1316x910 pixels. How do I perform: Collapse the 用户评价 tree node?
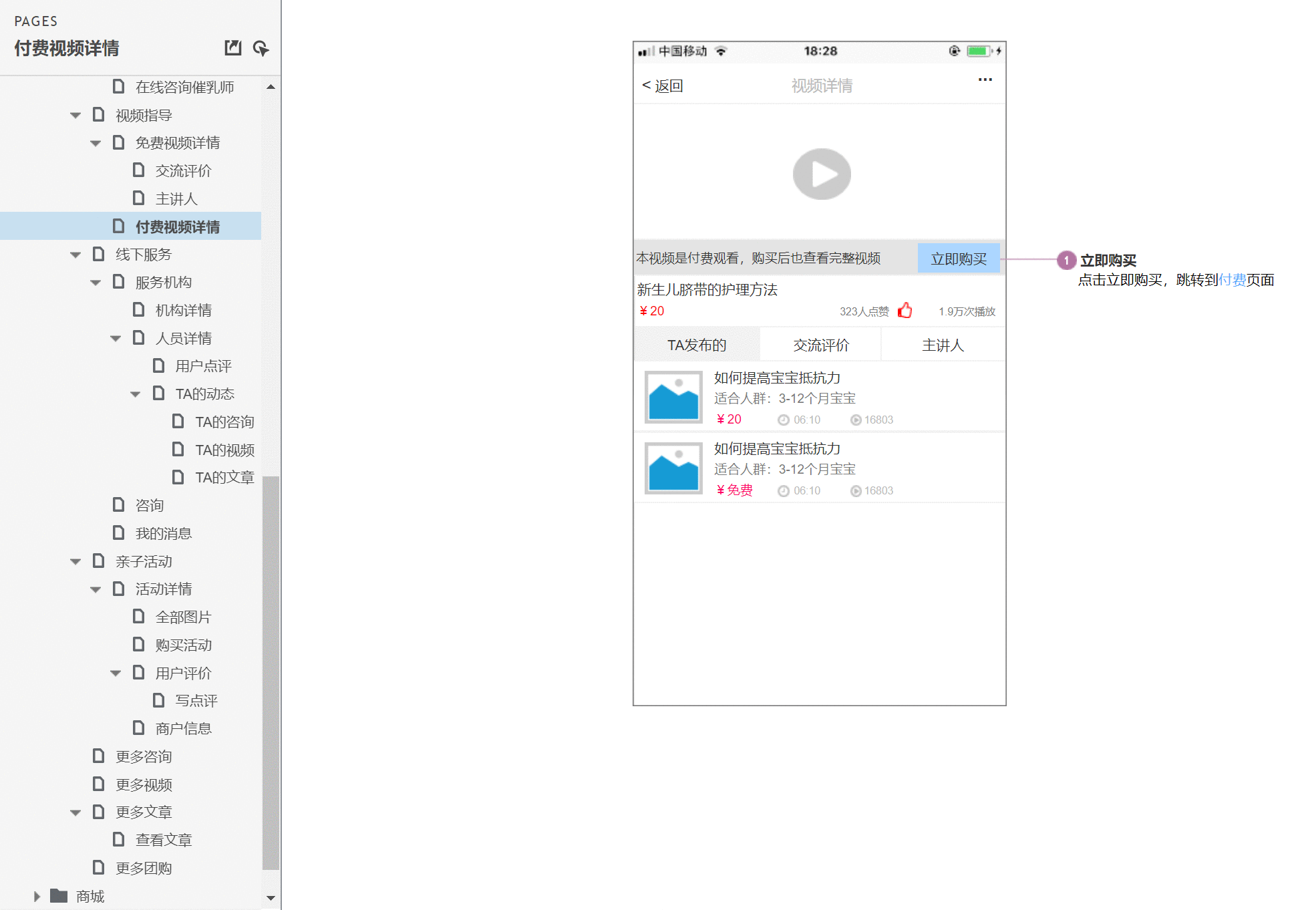click(x=116, y=673)
